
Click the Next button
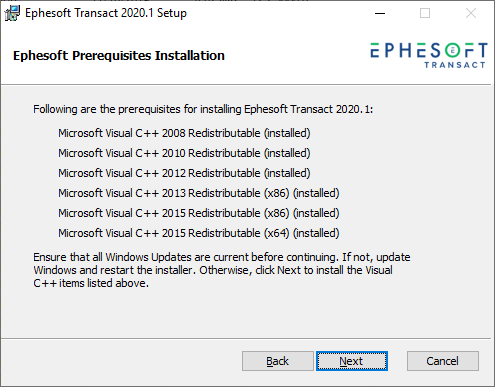point(352,361)
